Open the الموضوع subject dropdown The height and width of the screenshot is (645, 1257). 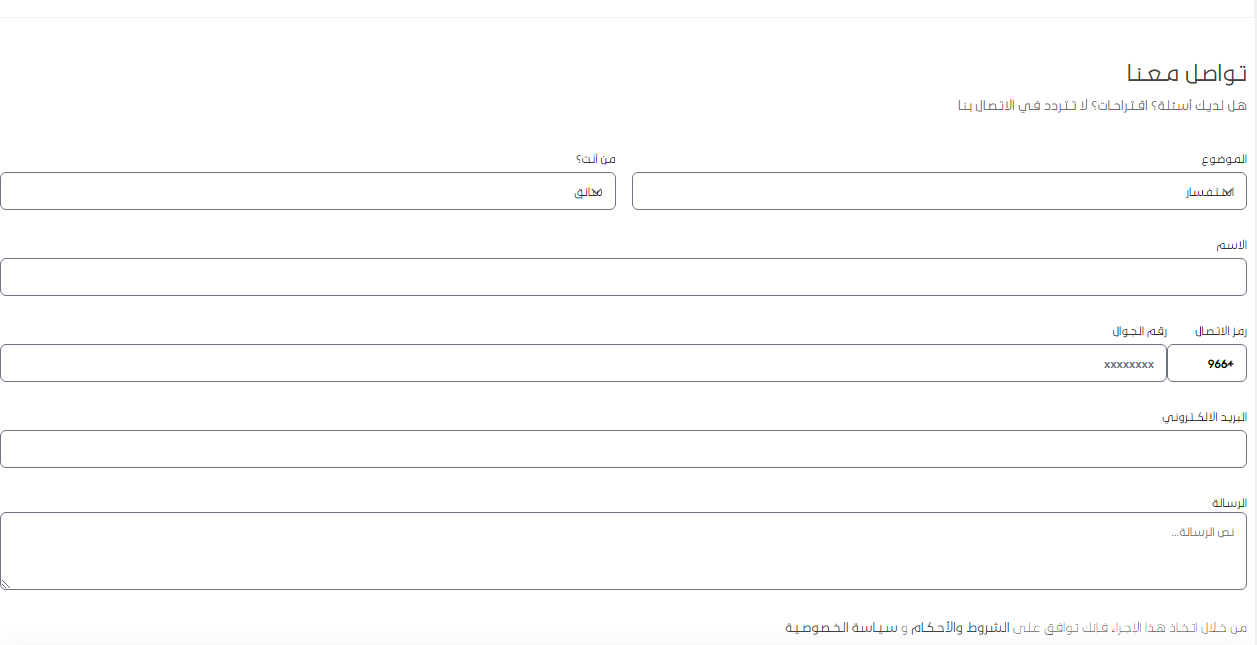(x=939, y=191)
